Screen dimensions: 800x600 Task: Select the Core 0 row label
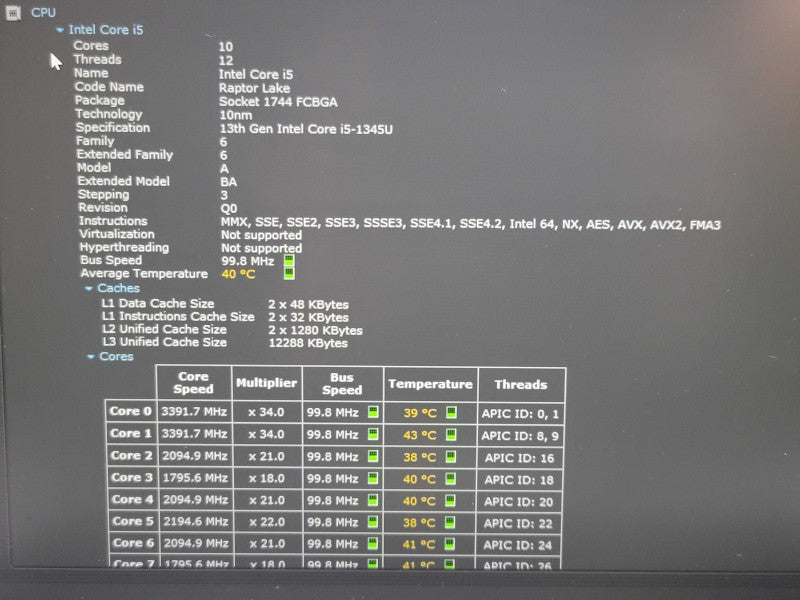click(131, 411)
